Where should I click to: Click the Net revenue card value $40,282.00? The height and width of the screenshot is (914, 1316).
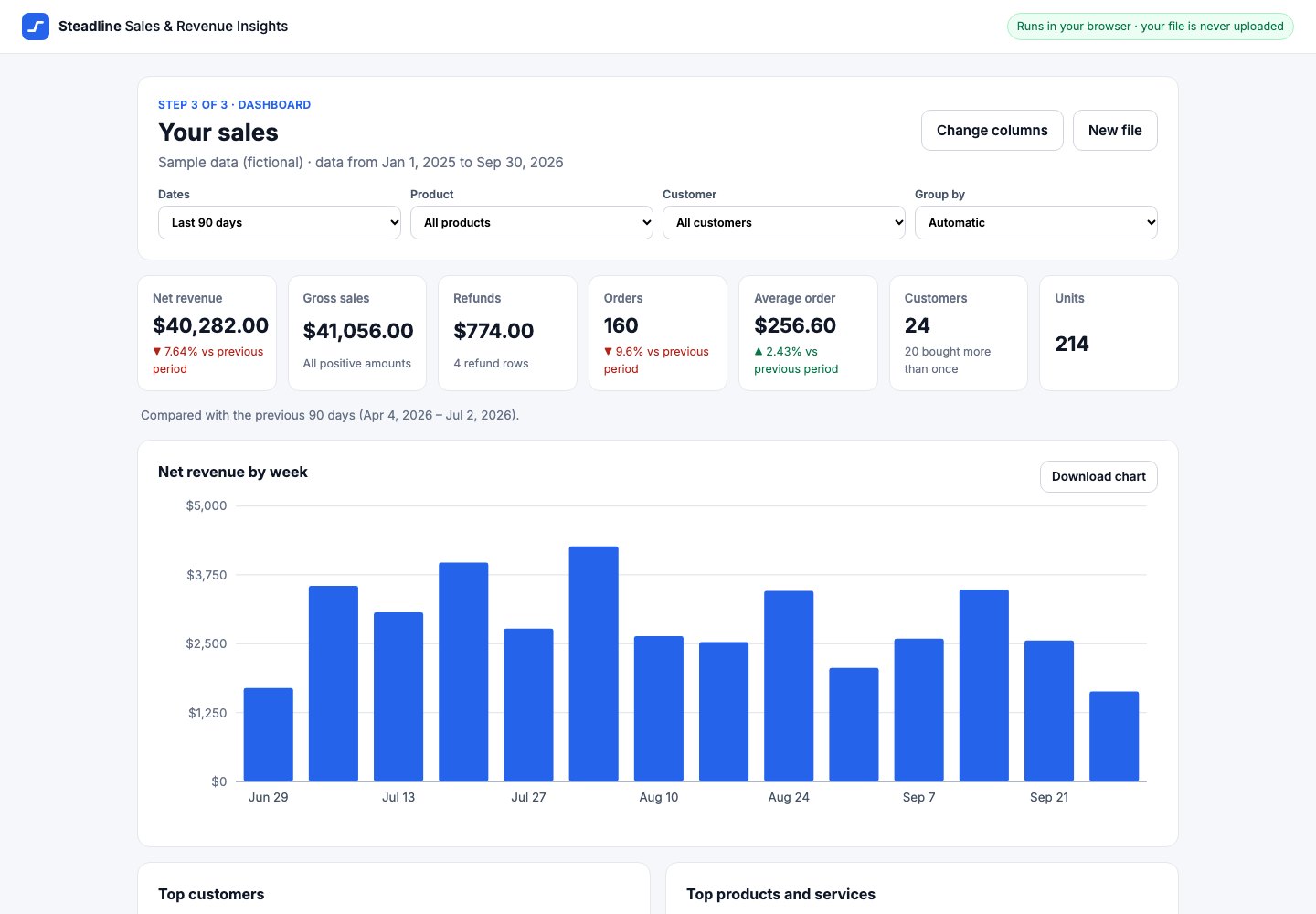pos(211,325)
